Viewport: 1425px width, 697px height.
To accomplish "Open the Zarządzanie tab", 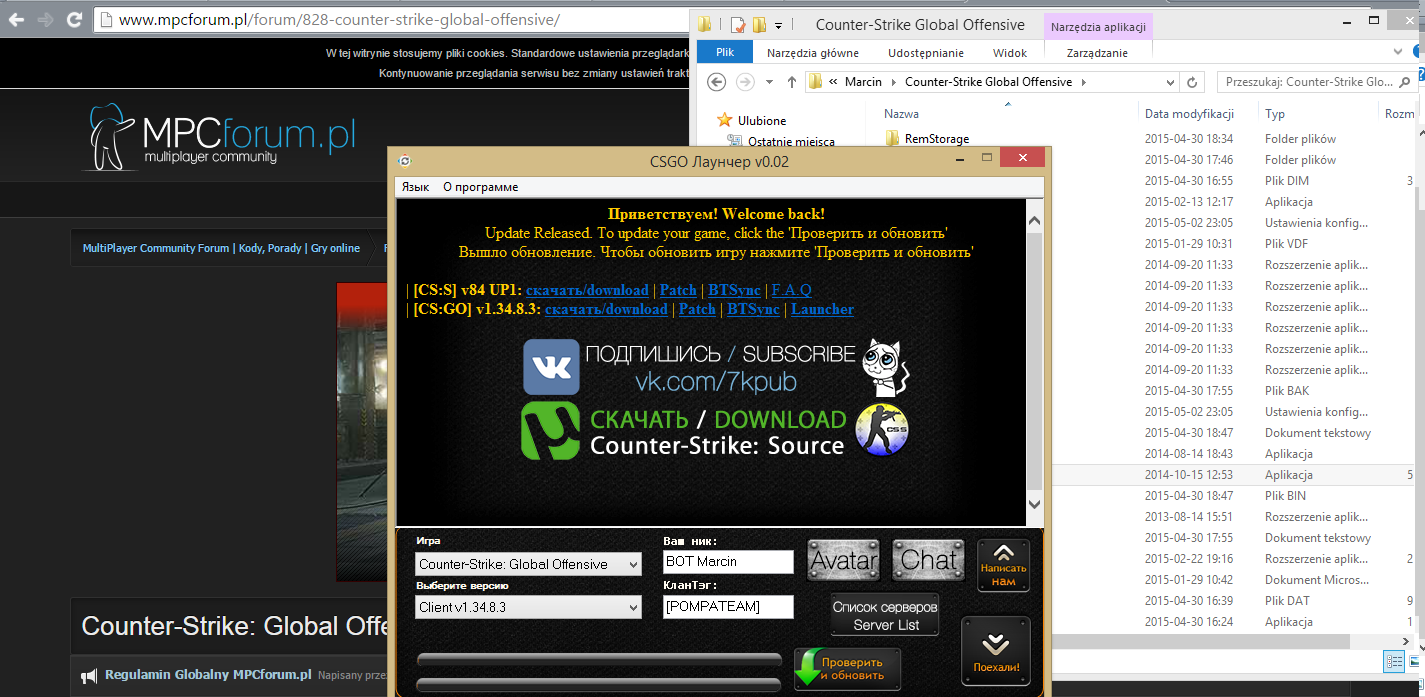I will point(1097,53).
